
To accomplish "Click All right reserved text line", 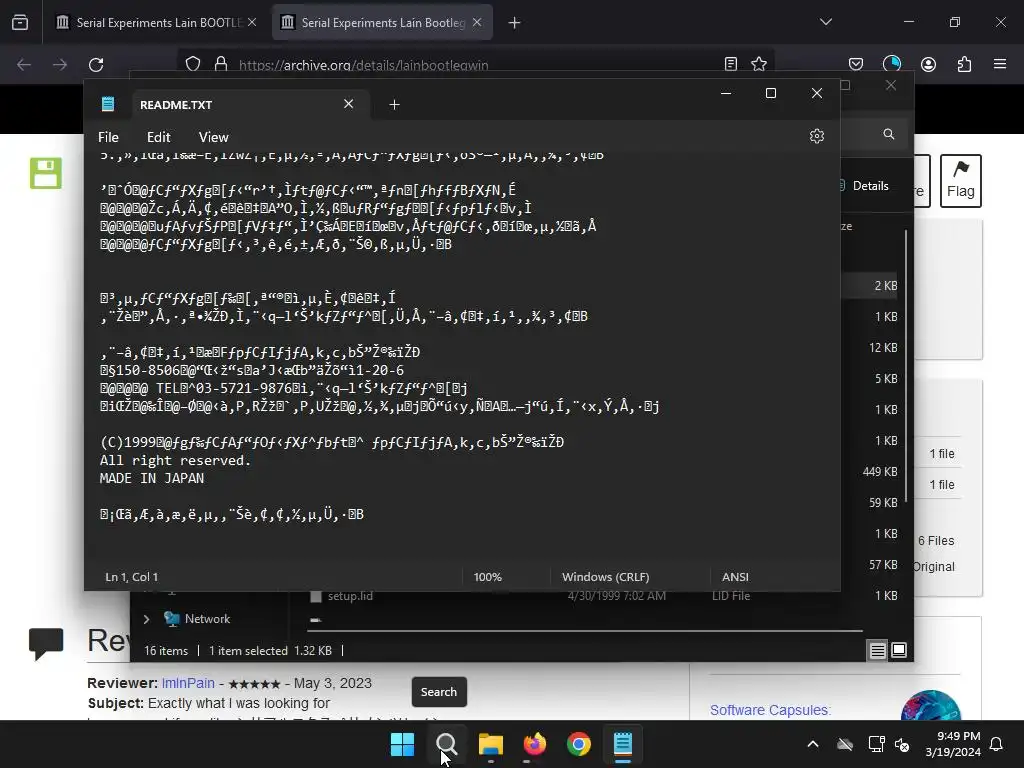I will (x=175, y=460).
